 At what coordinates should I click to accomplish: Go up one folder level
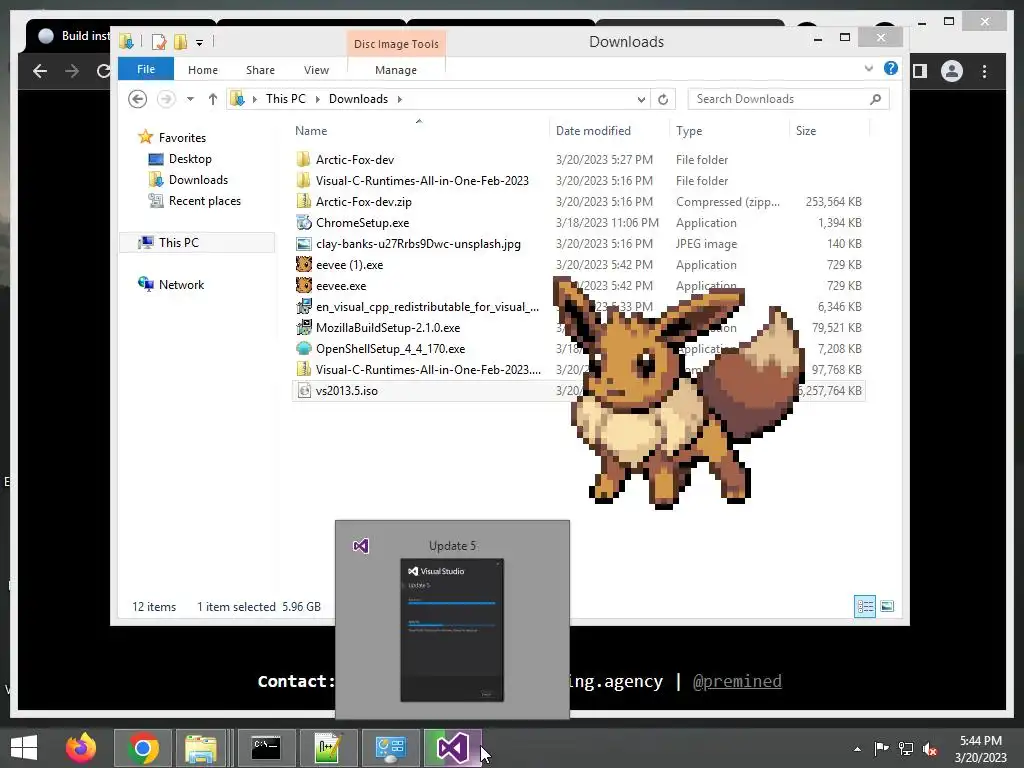(212, 99)
